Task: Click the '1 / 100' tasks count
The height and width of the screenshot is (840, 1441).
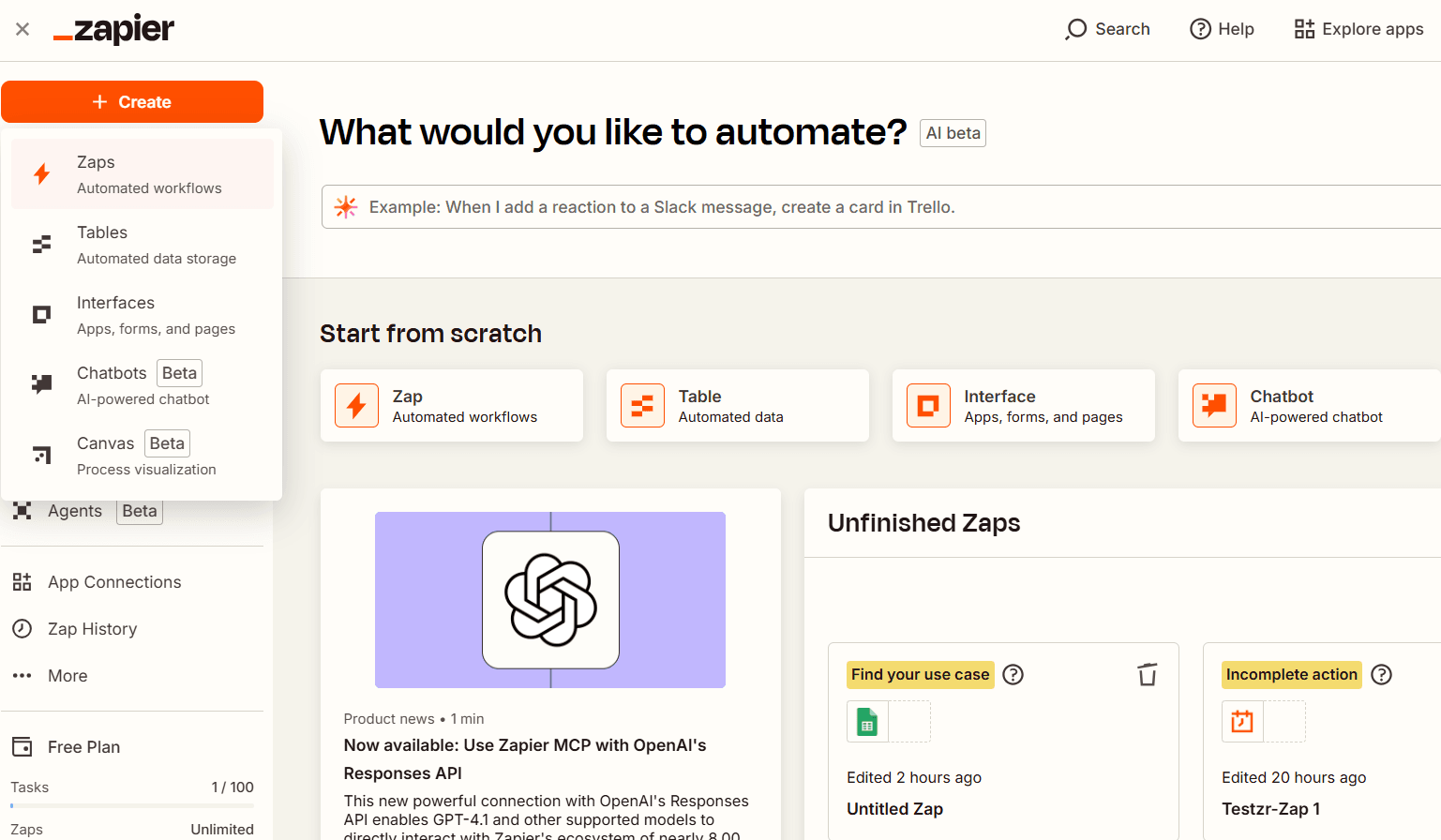Action: (233, 787)
